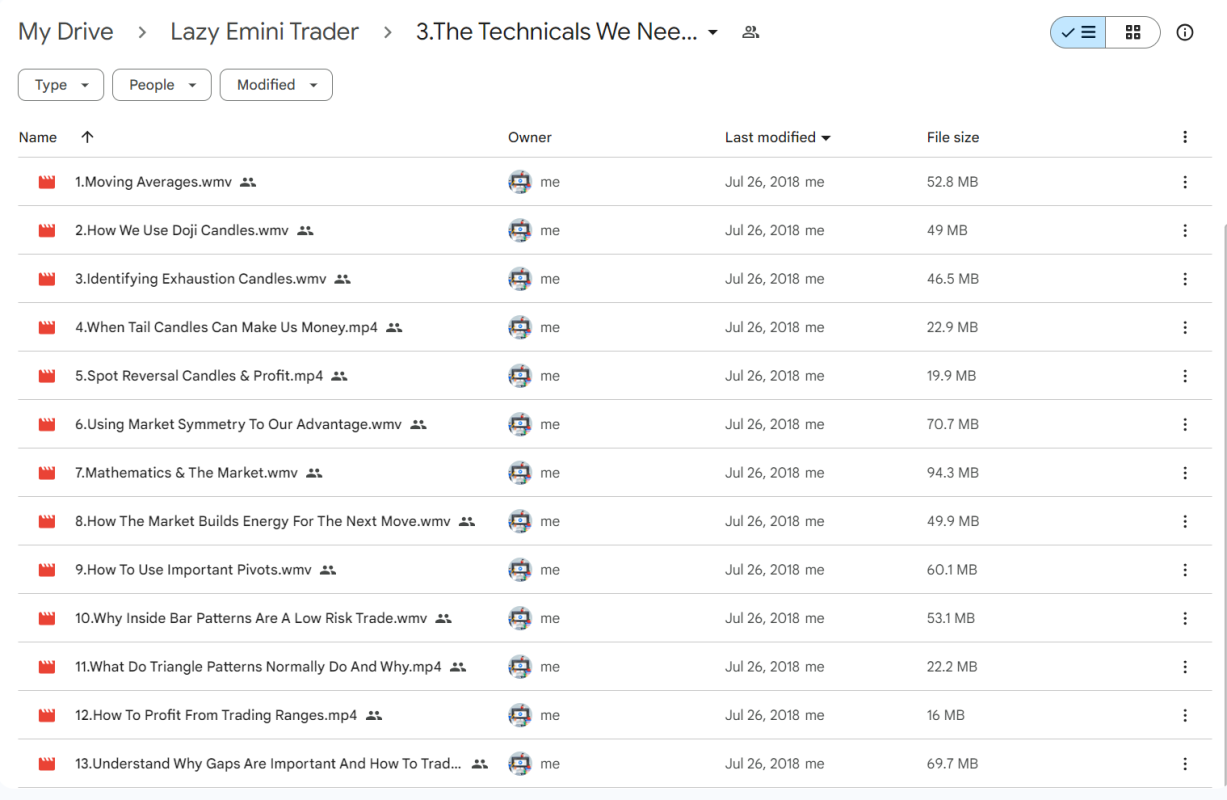The image size is (1227, 800).
Task: Open the People filter dropdown
Action: coord(161,85)
